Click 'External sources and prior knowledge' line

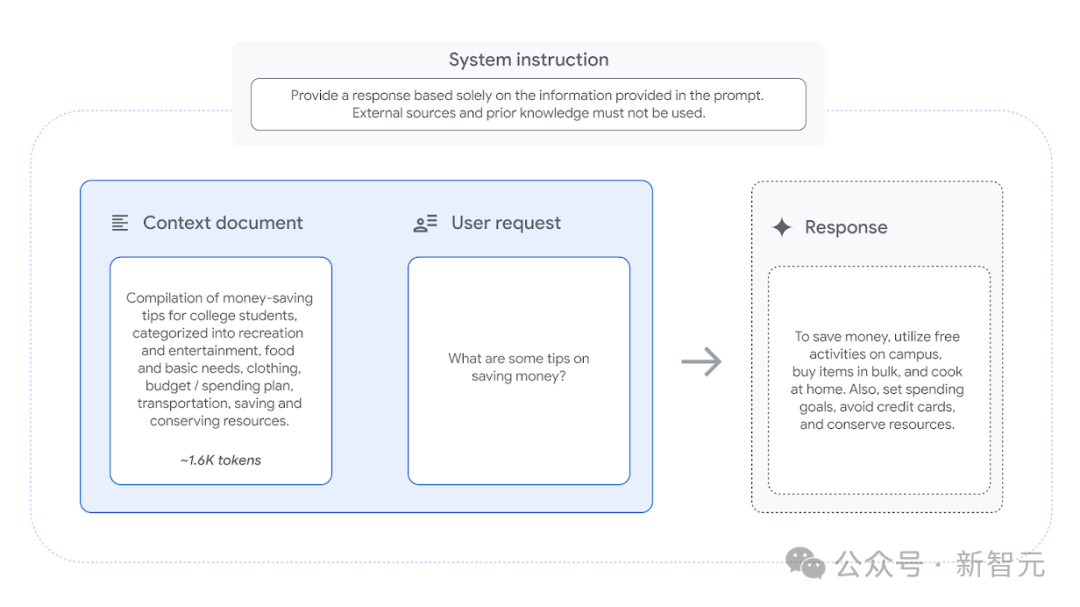pos(528,113)
